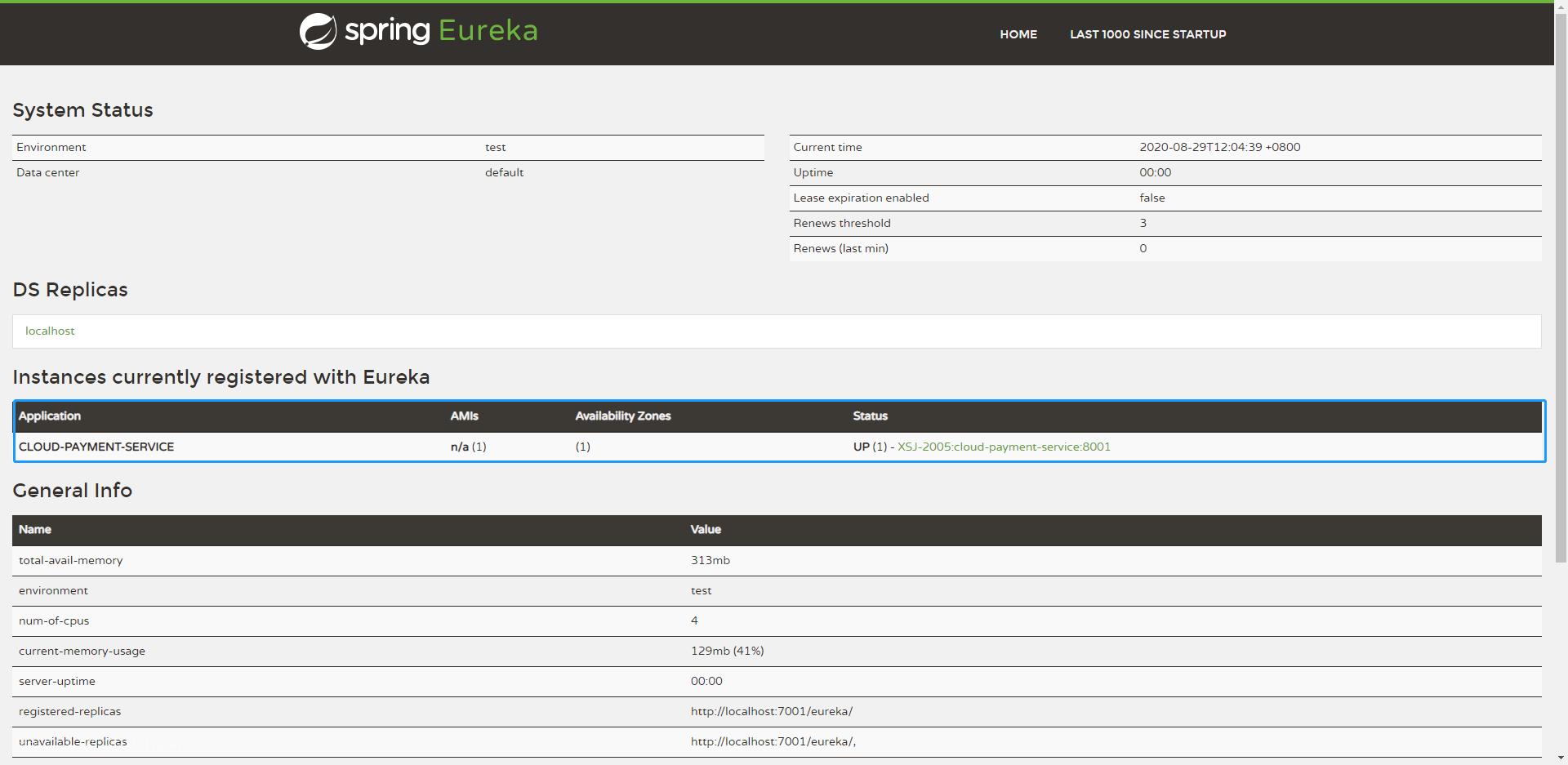
Task: Open the HOME navigation item
Action: 1018,34
